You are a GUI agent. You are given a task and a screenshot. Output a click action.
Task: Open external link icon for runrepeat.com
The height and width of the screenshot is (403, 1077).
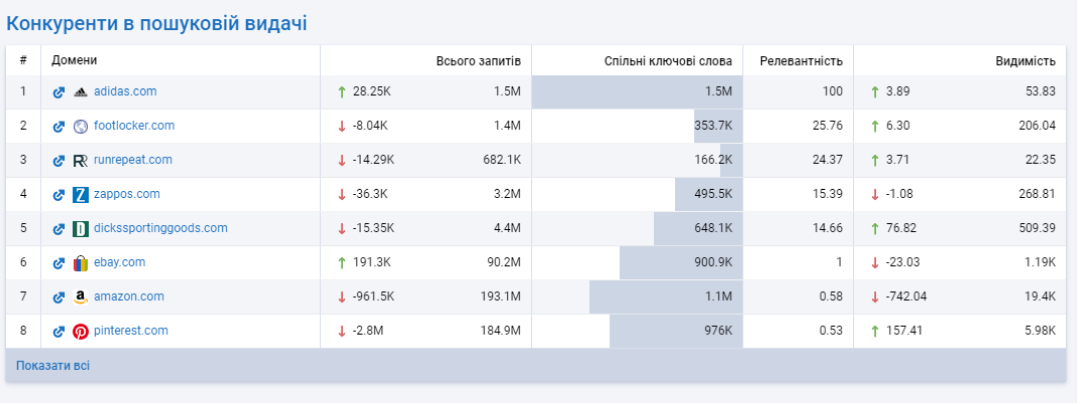pos(59,161)
